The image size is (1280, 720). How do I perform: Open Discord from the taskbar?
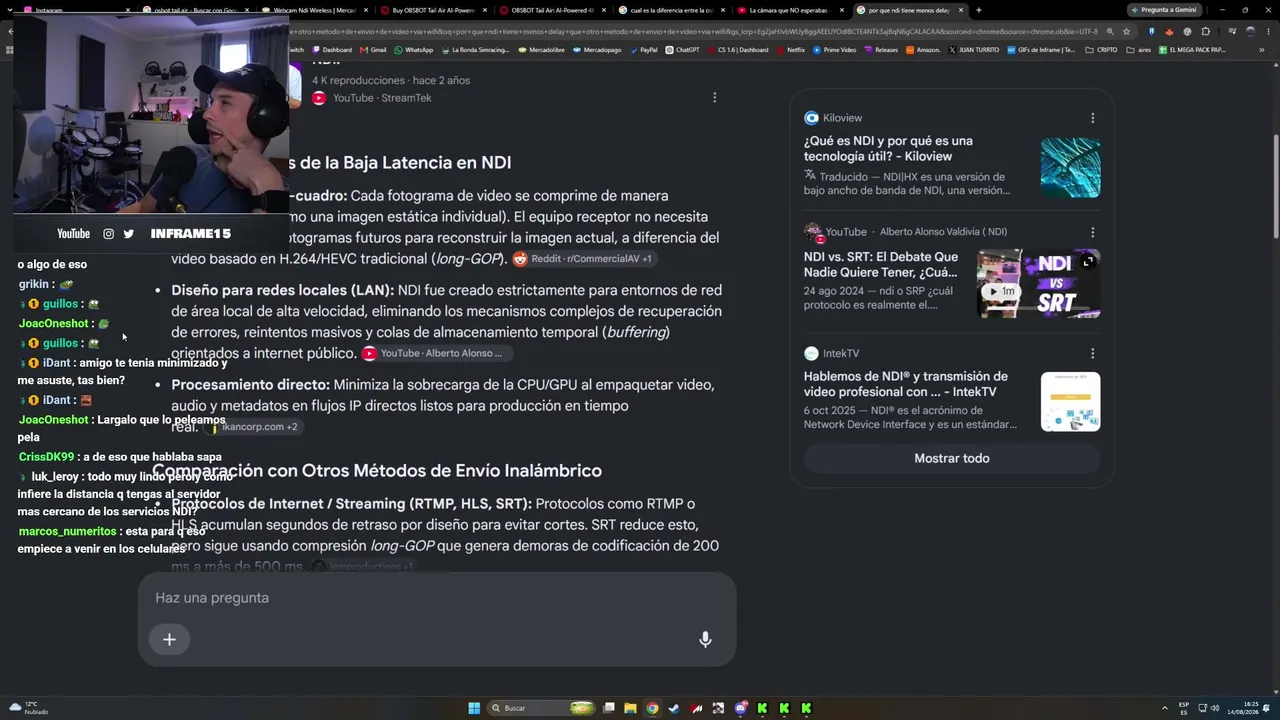(x=740, y=708)
